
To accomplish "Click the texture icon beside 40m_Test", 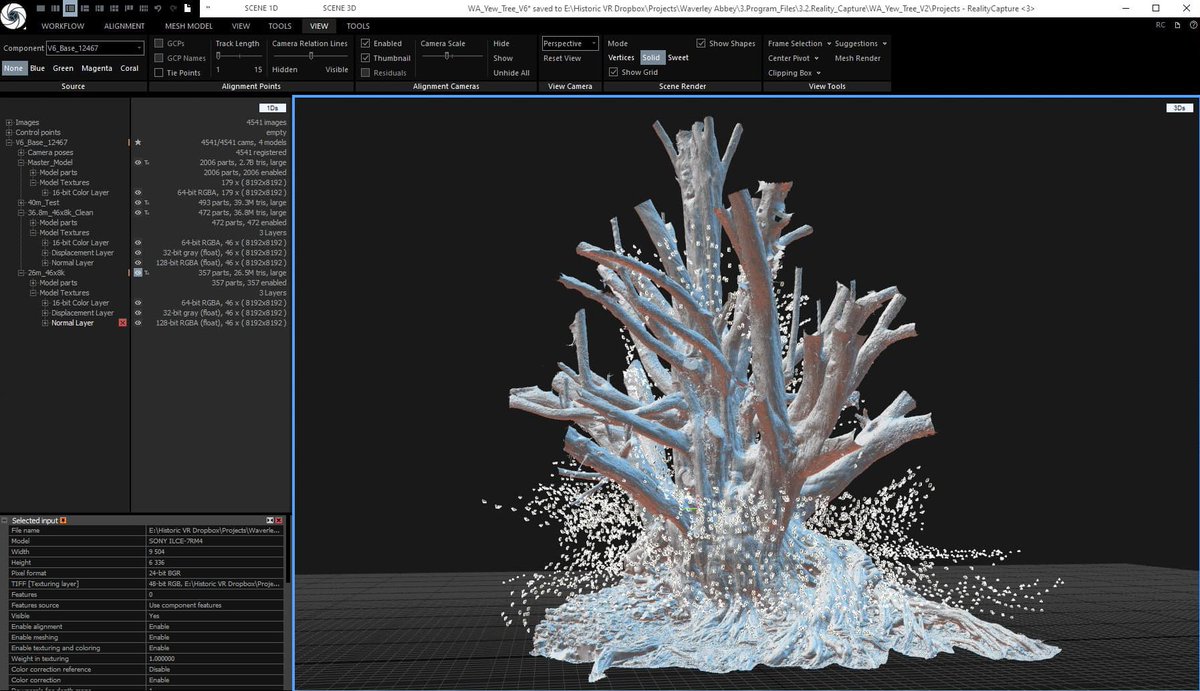I will coord(147,203).
